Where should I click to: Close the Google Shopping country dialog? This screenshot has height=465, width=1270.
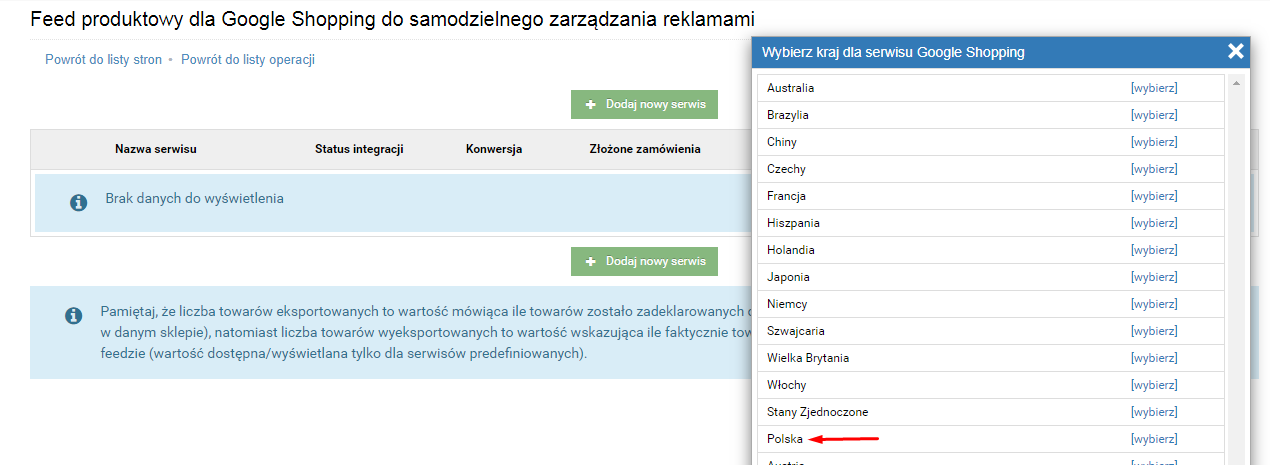(1236, 51)
